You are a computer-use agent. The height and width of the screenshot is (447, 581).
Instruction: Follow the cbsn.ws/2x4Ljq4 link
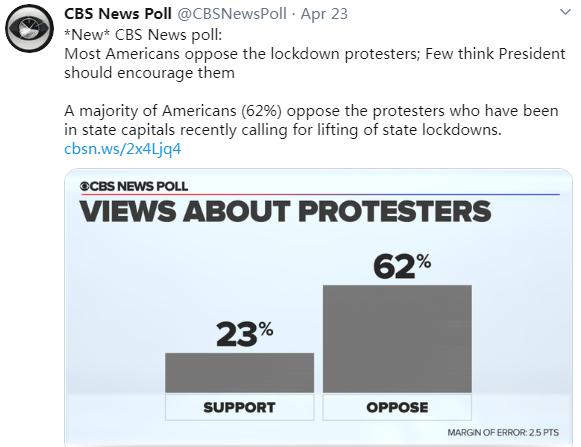[123, 149]
